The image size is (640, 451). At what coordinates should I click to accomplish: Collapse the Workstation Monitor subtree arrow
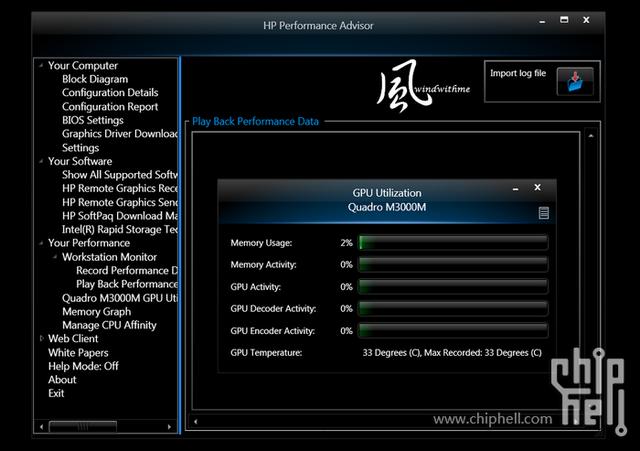[55, 257]
